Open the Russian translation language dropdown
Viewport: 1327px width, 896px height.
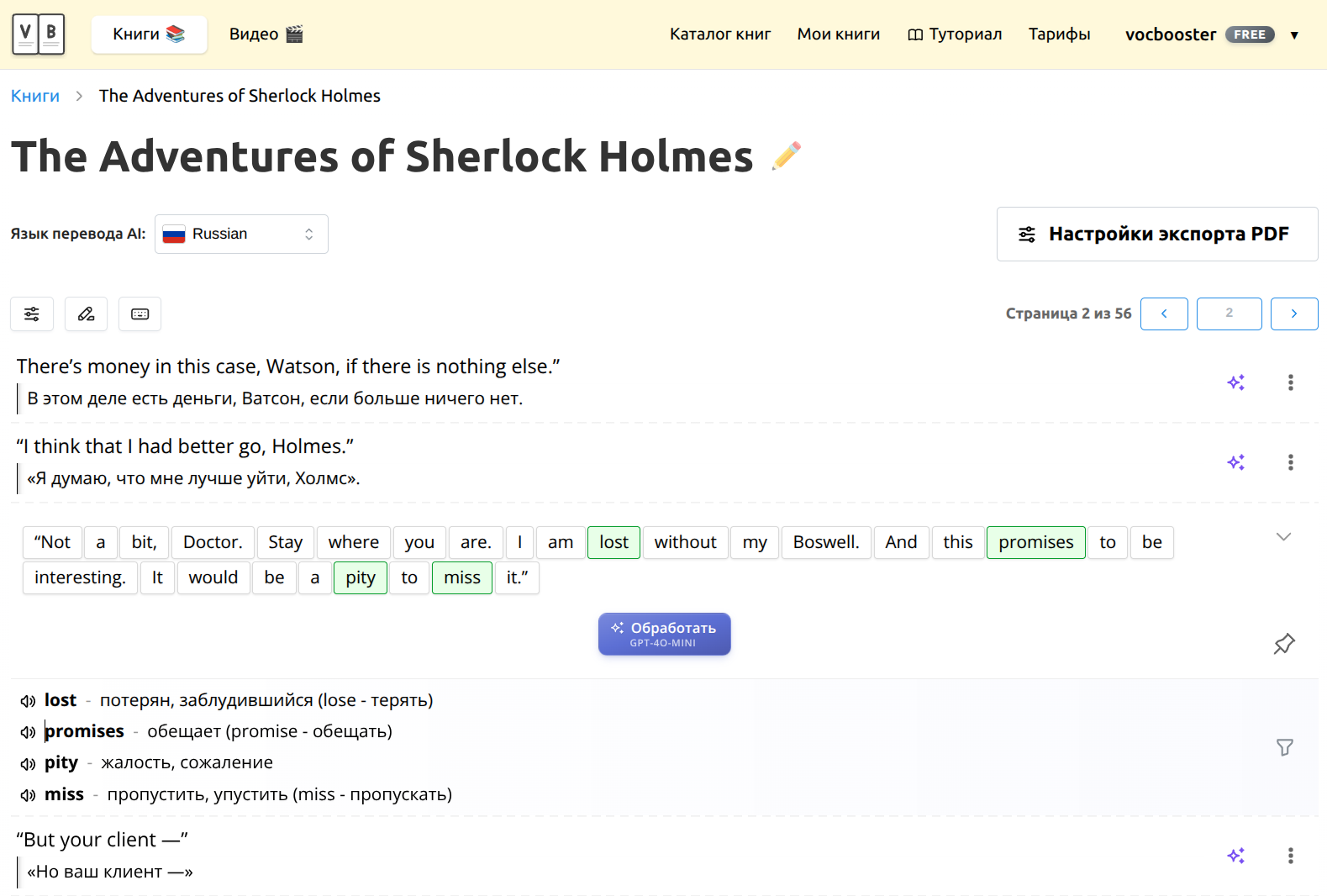(241, 235)
